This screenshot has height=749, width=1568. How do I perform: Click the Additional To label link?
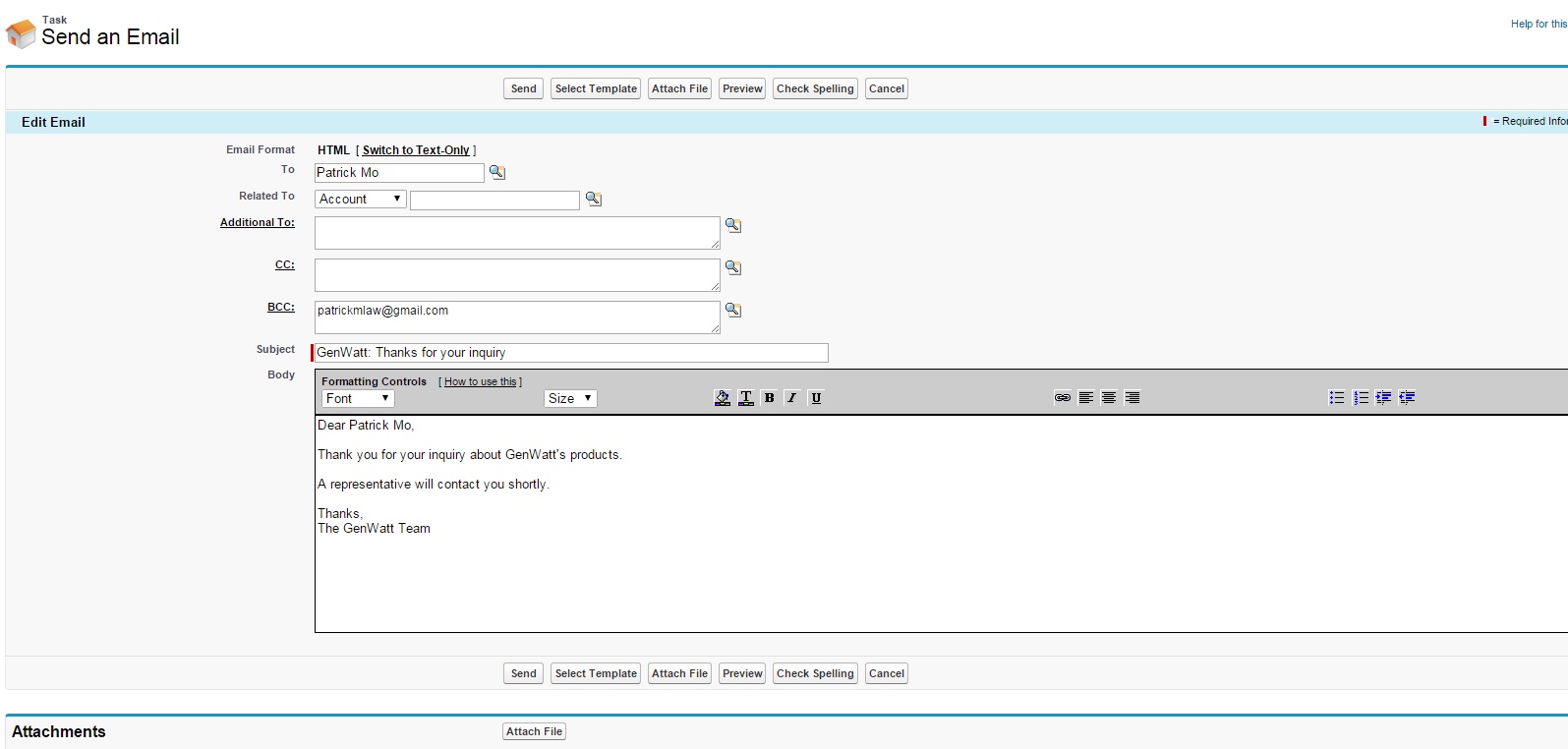[x=258, y=223]
